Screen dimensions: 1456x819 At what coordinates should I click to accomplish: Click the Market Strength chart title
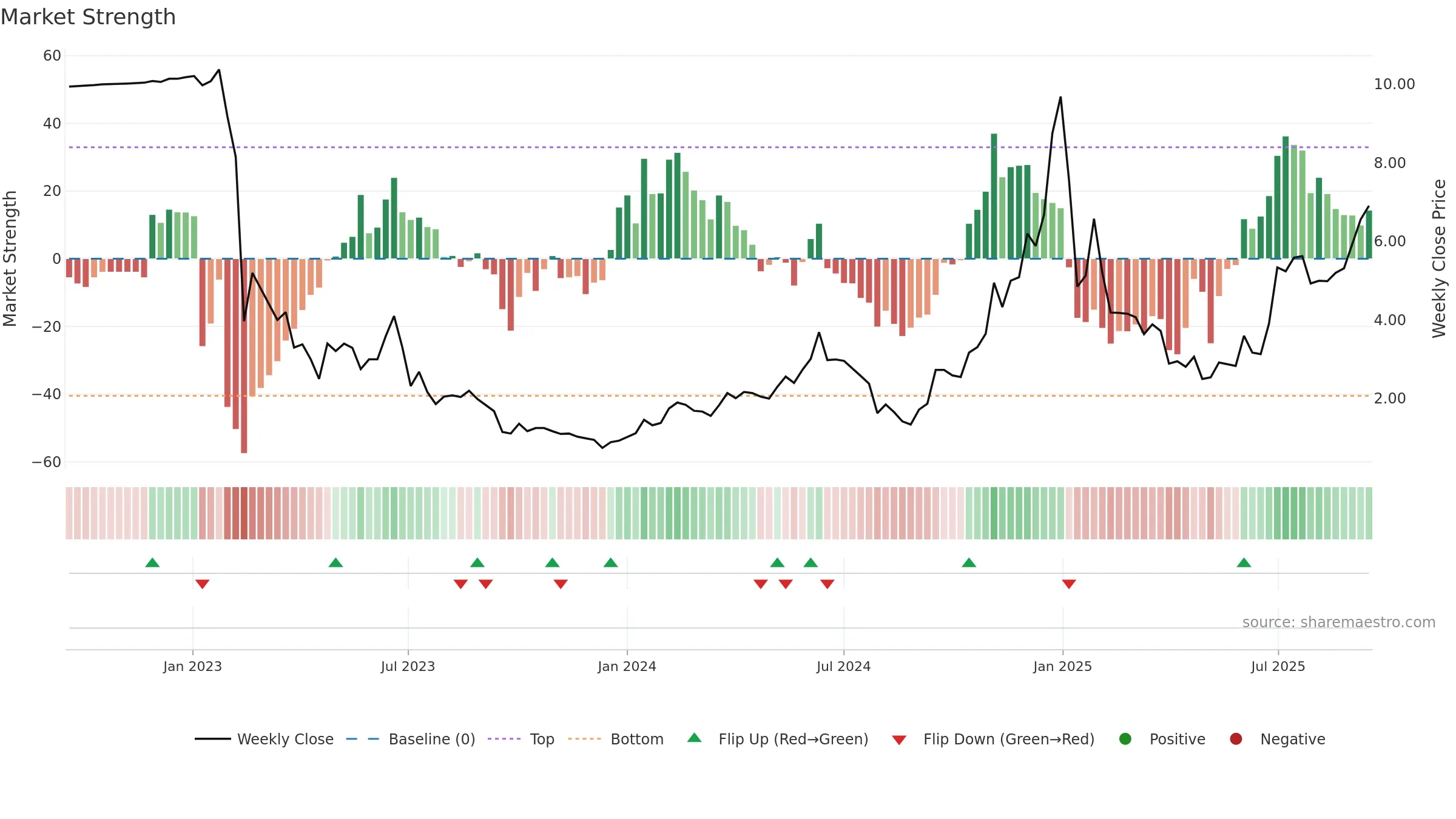(88, 17)
